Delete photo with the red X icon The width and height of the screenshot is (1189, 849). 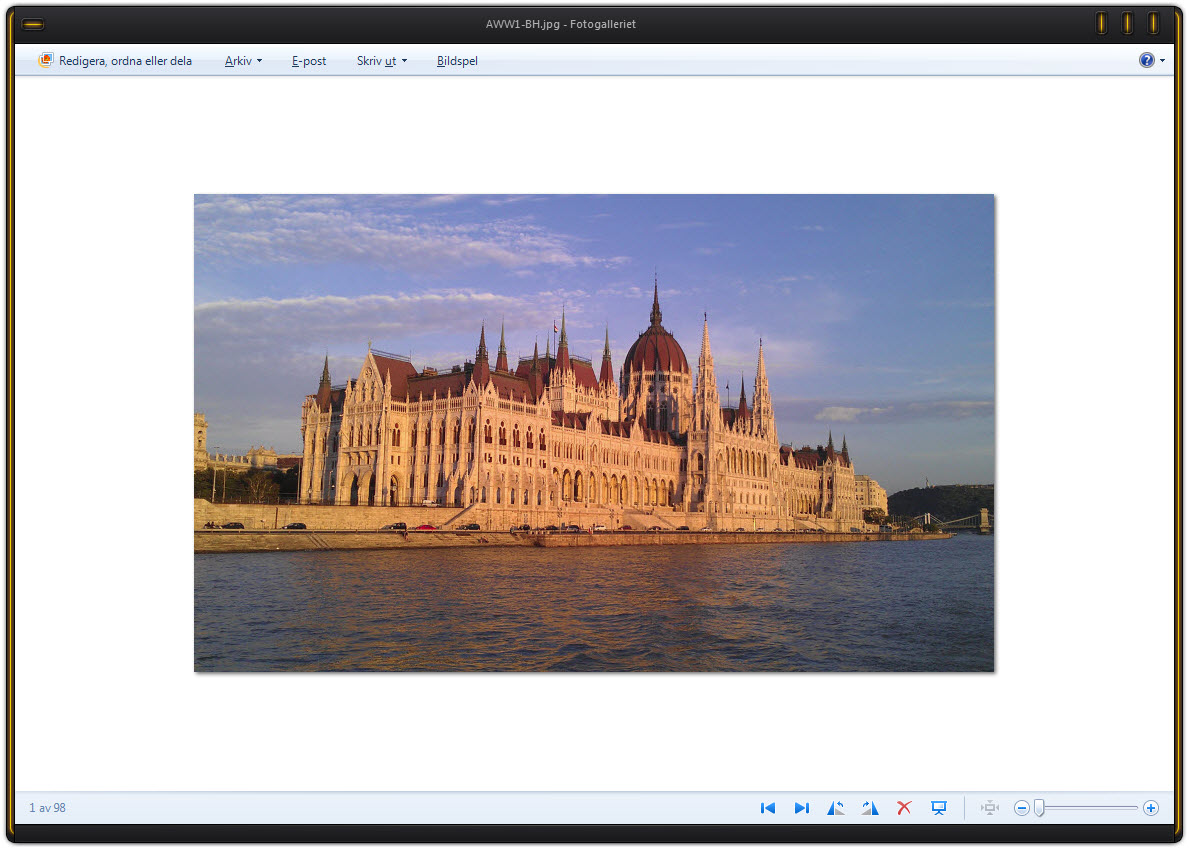904,808
